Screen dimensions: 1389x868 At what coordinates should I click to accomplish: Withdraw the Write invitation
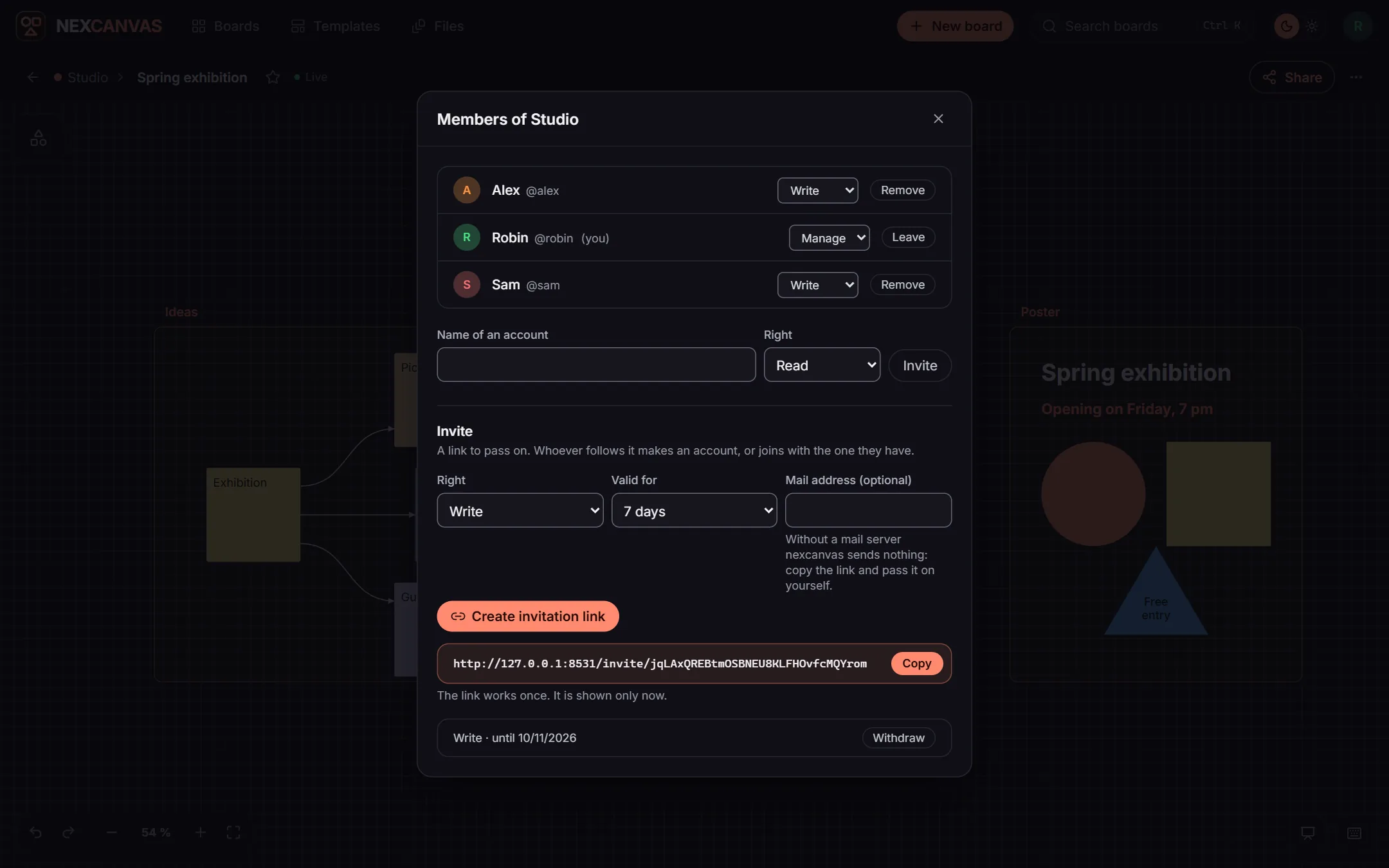(898, 737)
